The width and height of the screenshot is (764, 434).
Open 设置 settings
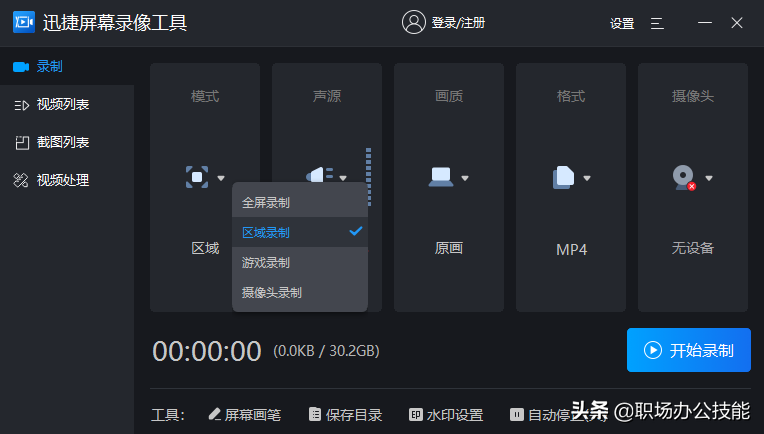(622, 23)
